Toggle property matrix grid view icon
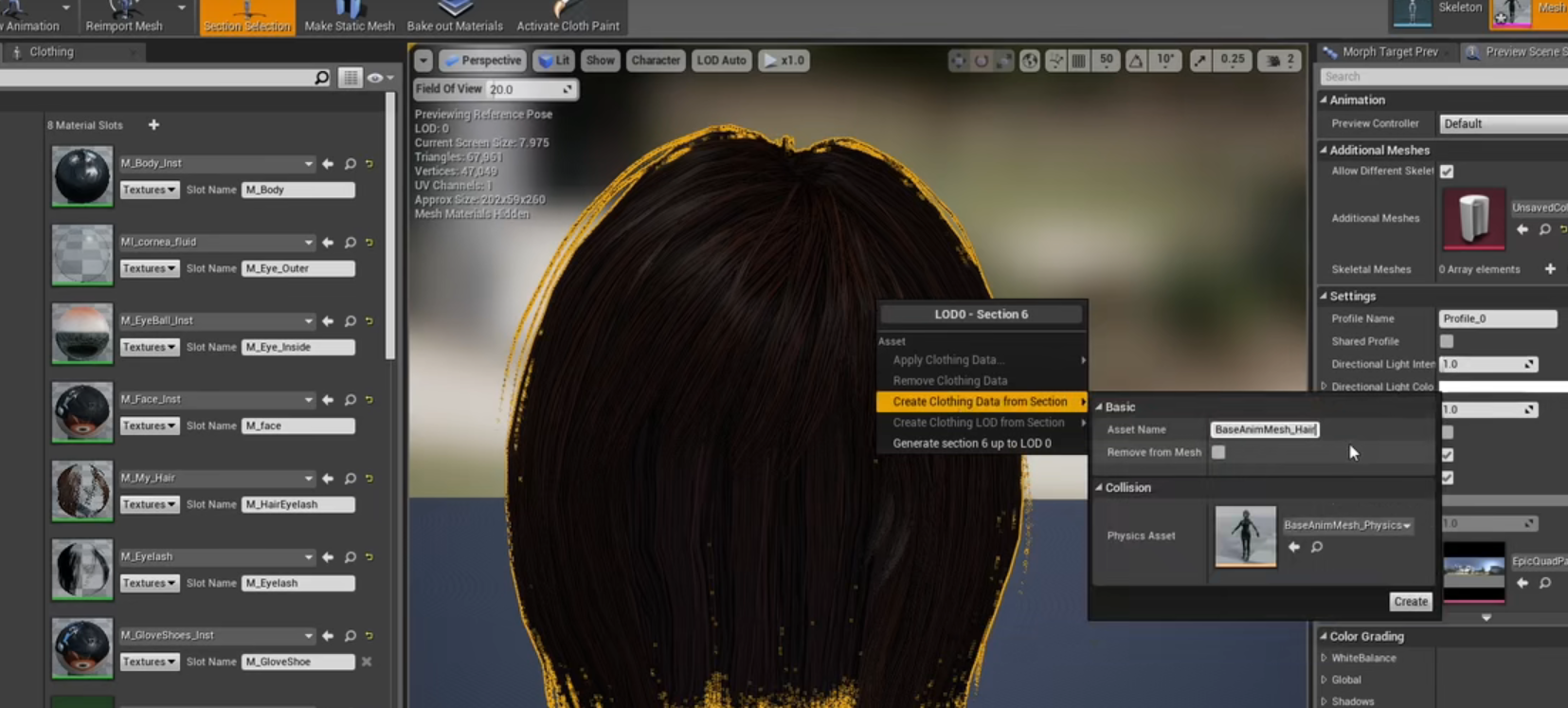 point(351,78)
